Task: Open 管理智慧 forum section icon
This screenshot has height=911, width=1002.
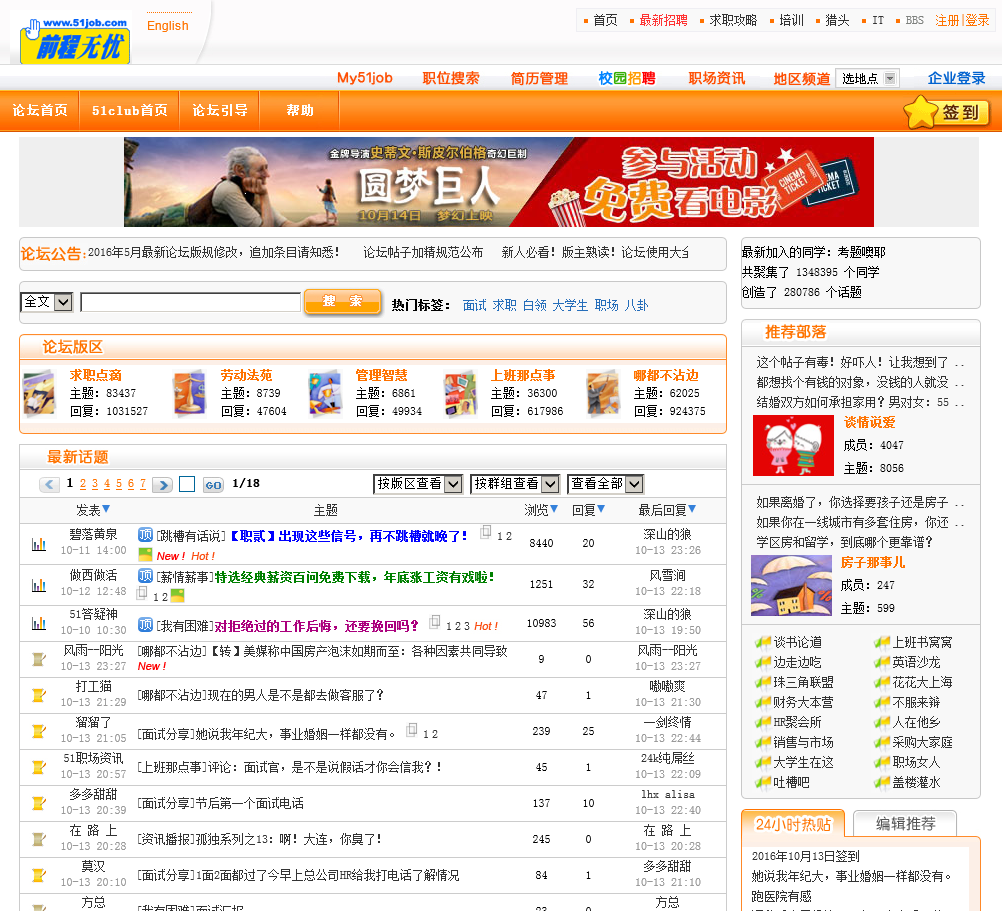Action: point(325,394)
